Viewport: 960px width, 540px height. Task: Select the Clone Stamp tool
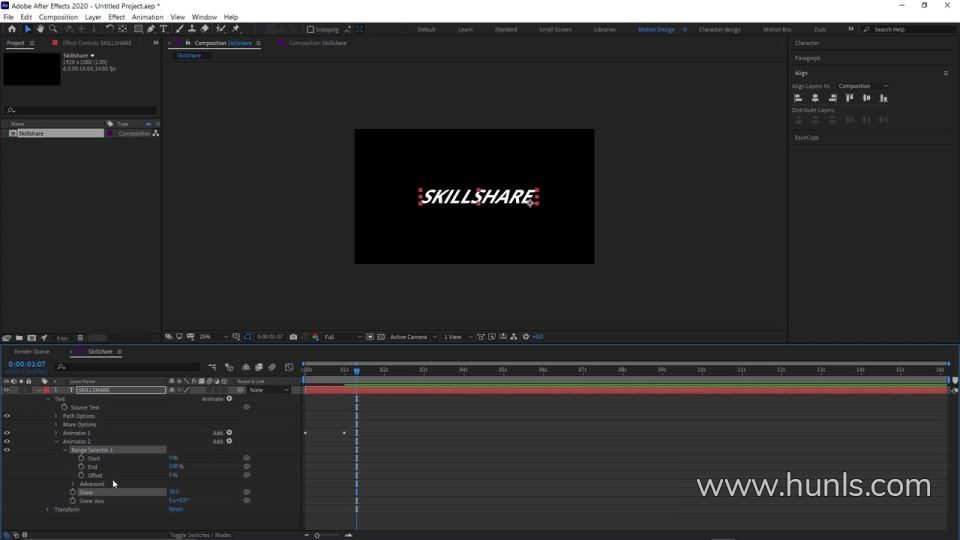[192, 29]
